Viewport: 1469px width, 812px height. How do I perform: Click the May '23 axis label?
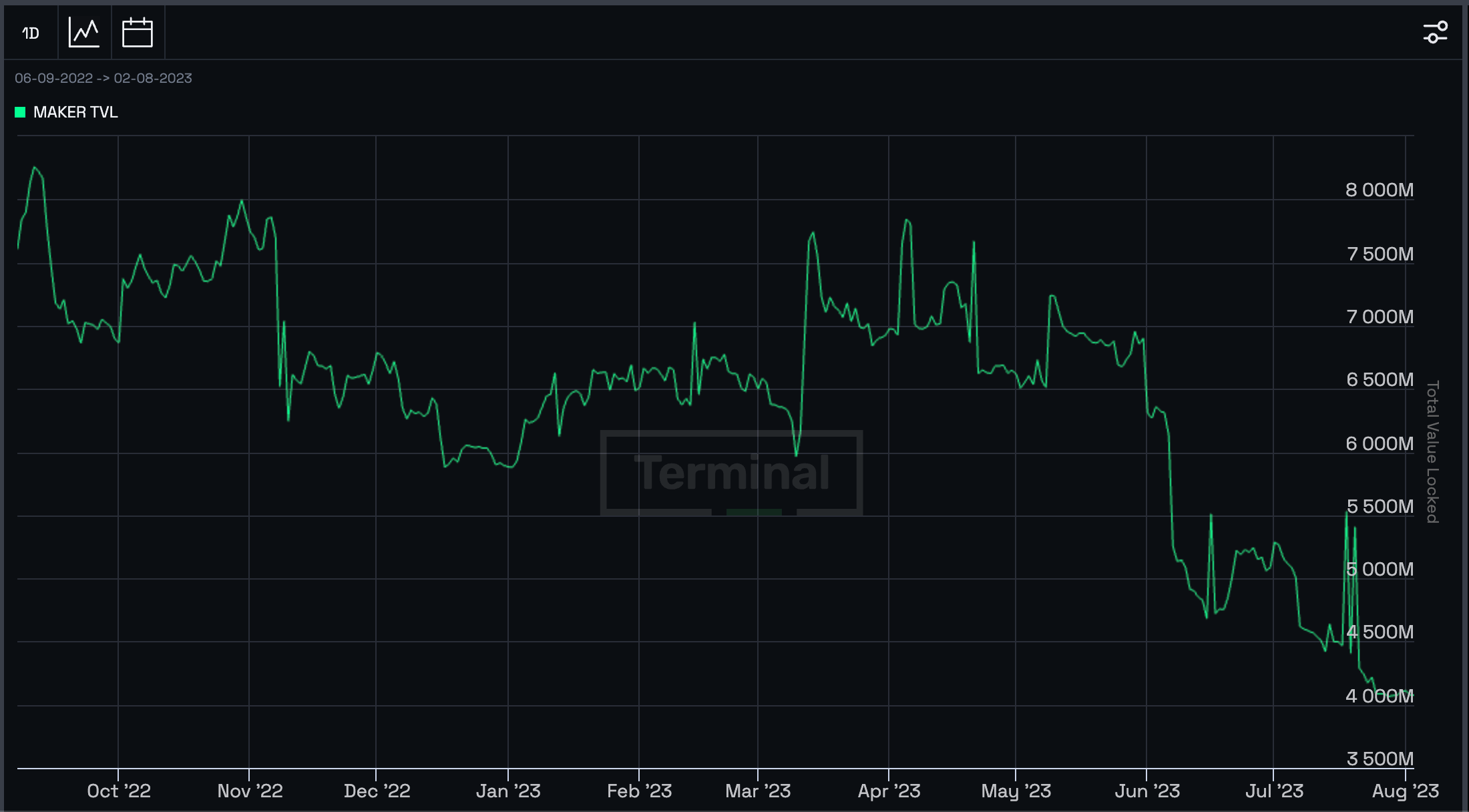[x=1016, y=791]
